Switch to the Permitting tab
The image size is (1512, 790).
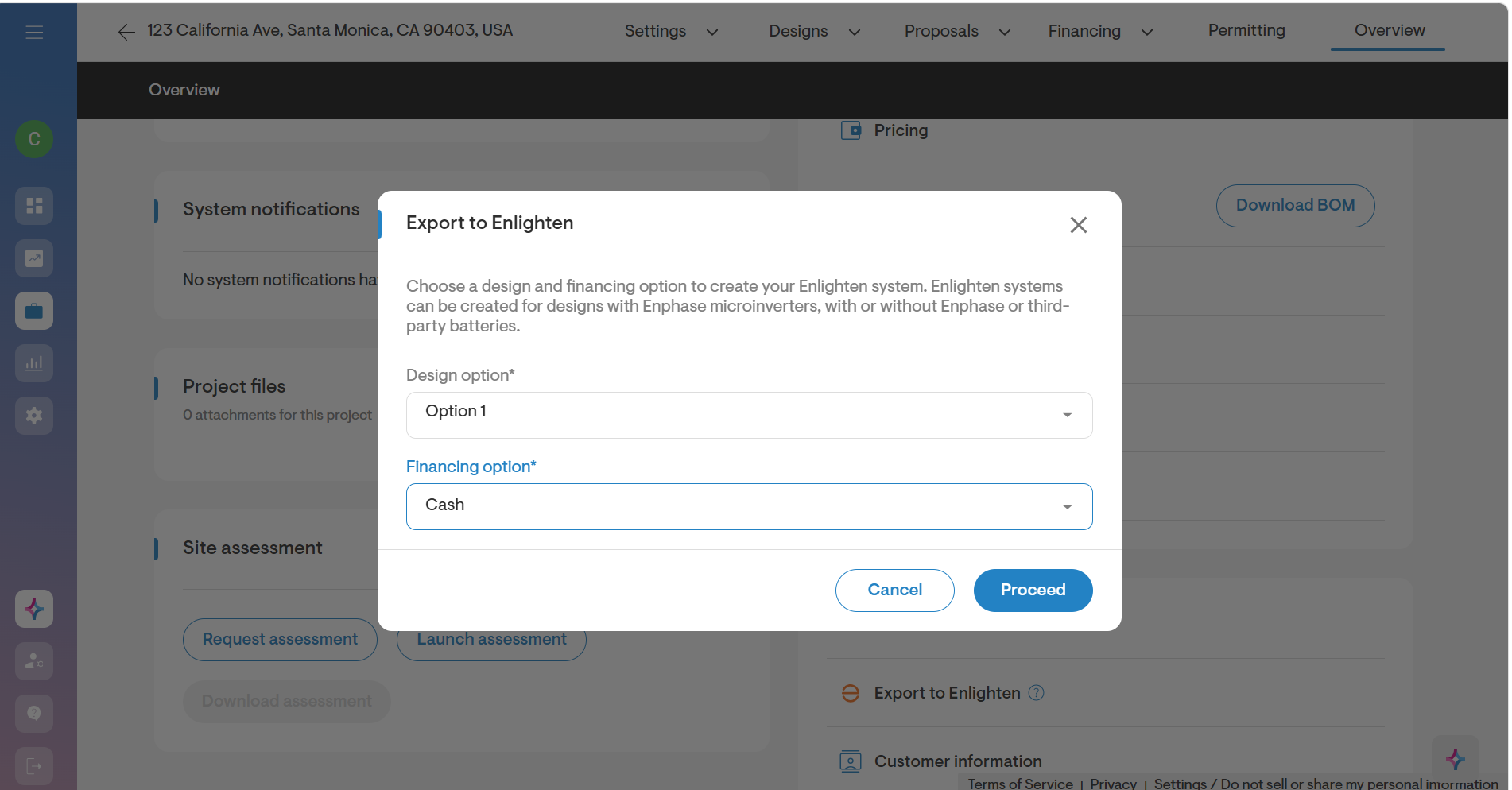pyautogui.click(x=1246, y=30)
